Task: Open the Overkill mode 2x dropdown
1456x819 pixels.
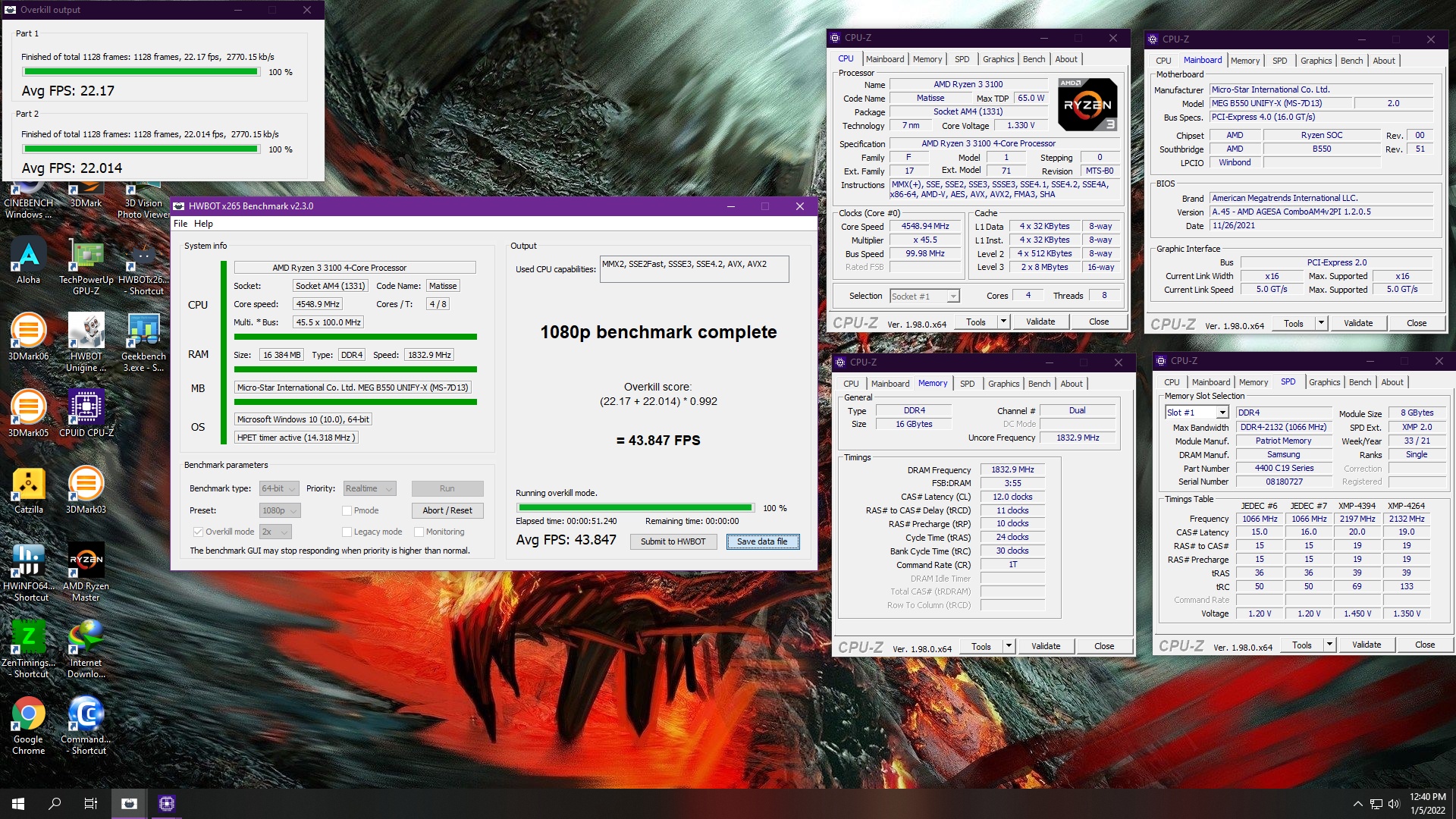Action: [275, 532]
